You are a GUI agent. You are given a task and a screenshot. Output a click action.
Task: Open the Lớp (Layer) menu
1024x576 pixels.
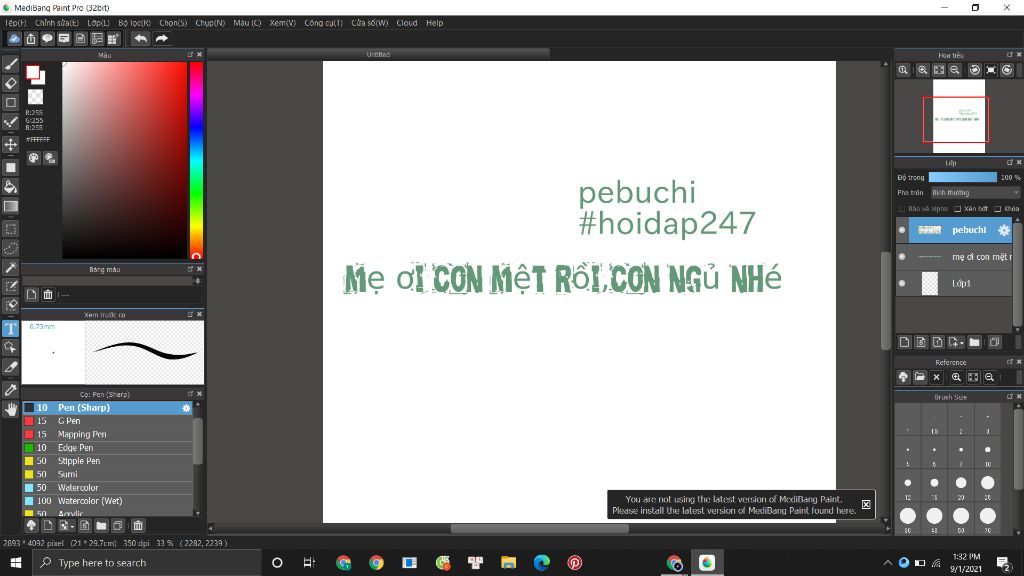(x=98, y=23)
